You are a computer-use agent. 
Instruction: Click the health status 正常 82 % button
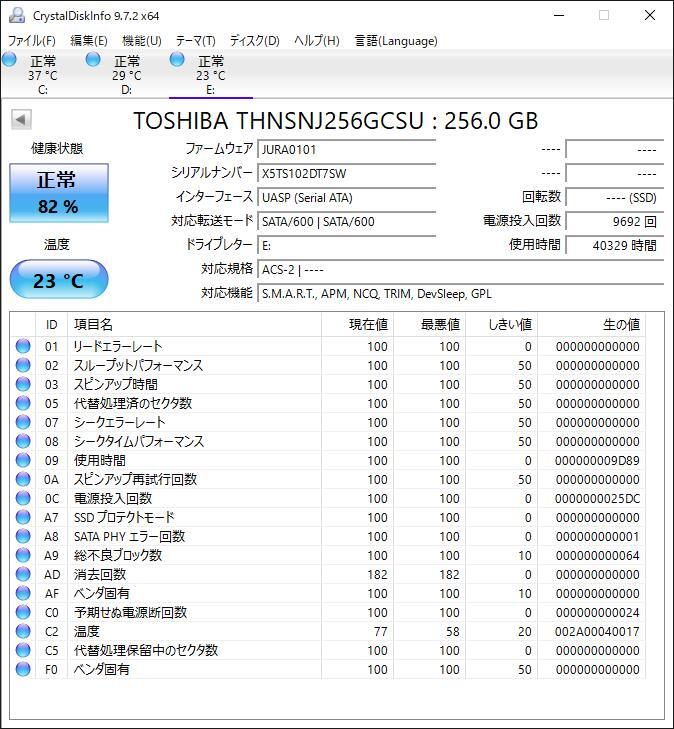(x=59, y=193)
